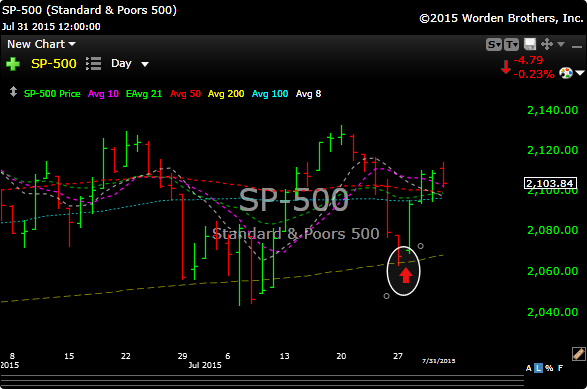The image size is (587, 389).
Task: Open the T dropdown button
Action: click(511, 45)
